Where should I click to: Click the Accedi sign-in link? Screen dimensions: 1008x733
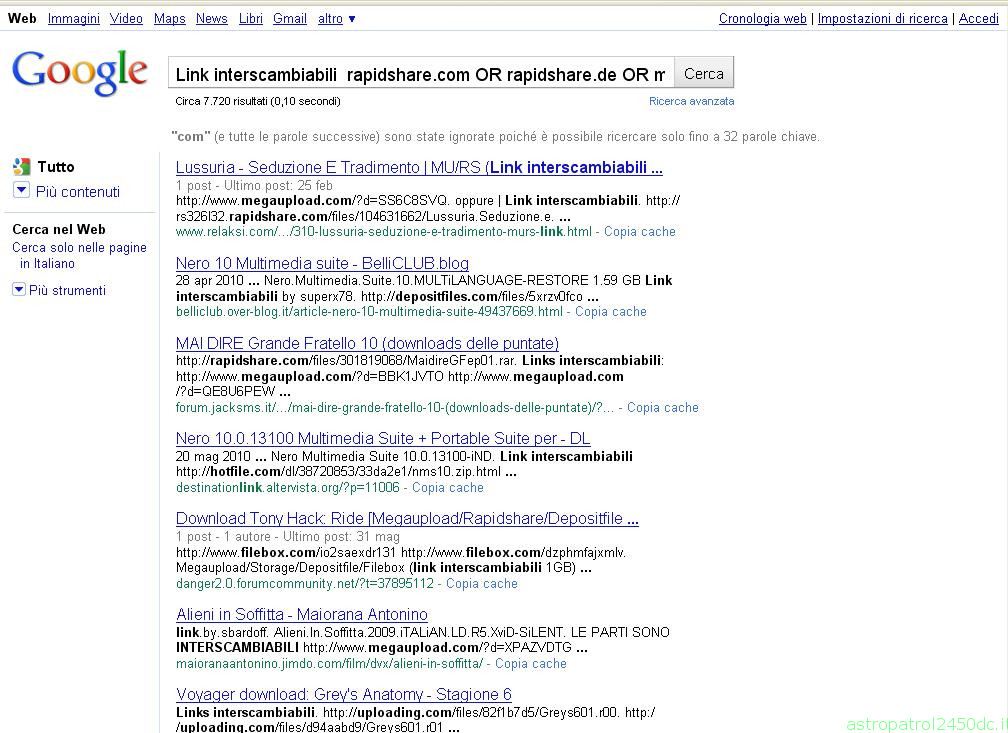[978, 19]
